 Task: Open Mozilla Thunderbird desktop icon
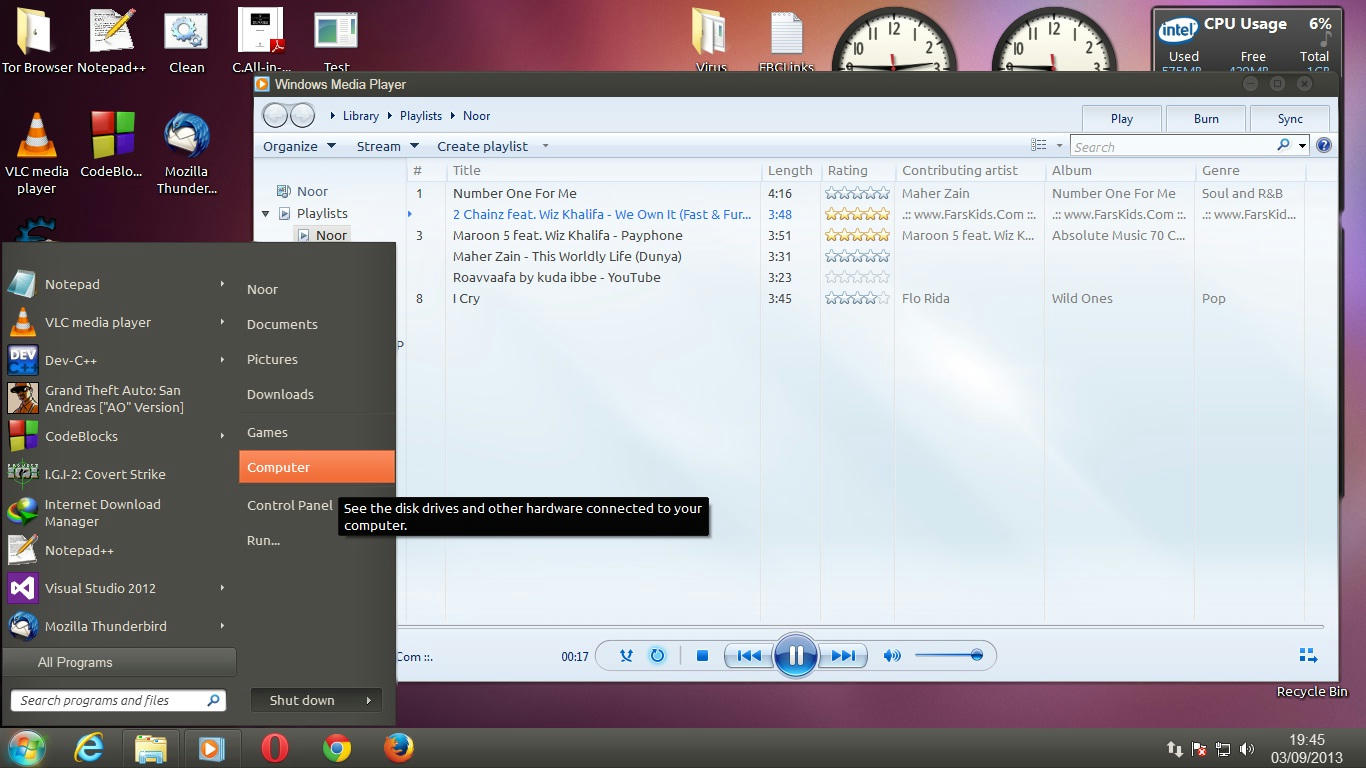pos(186,153)
